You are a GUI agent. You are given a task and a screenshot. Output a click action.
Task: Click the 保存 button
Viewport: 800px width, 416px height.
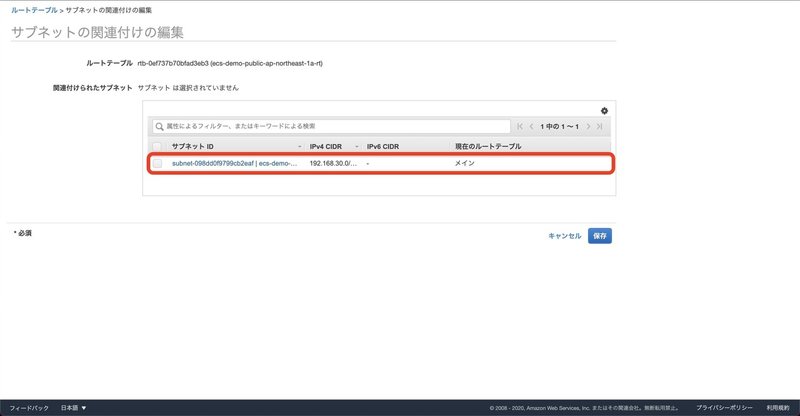pyautogui.click(x=599, y=236)
